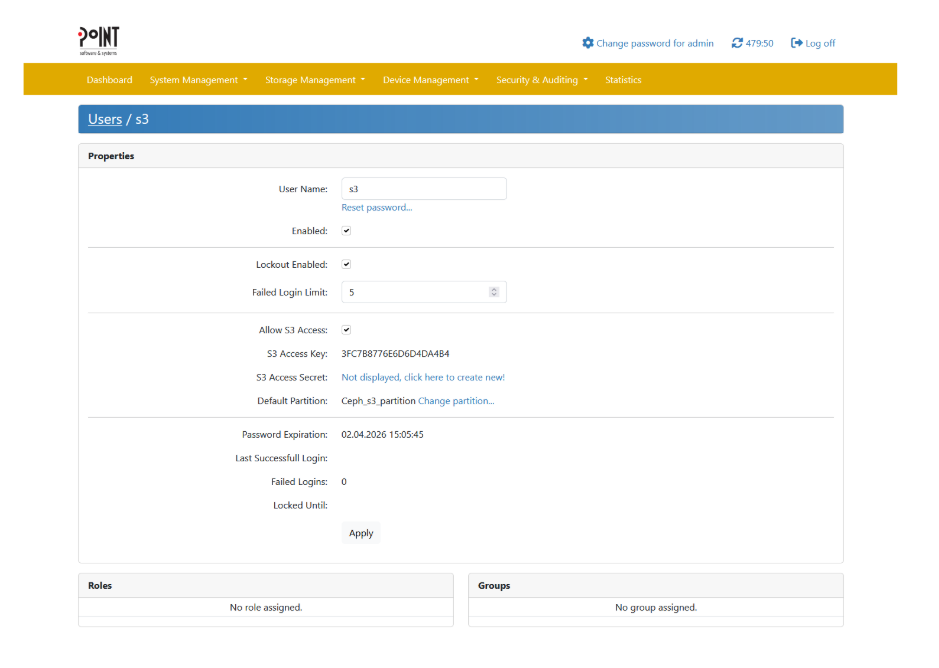Image resolution: width=939 pixels, height=668 pixels.
Task: Click the s3 breadcrumb title text
Action: coord(142,119)
